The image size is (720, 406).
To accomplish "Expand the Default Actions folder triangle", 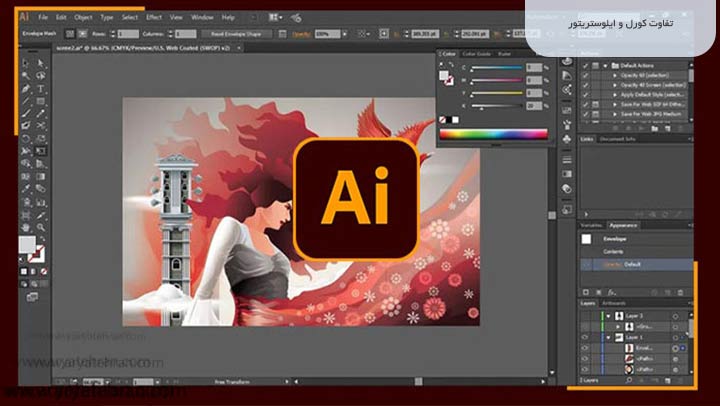I will [x=604, y=64].
